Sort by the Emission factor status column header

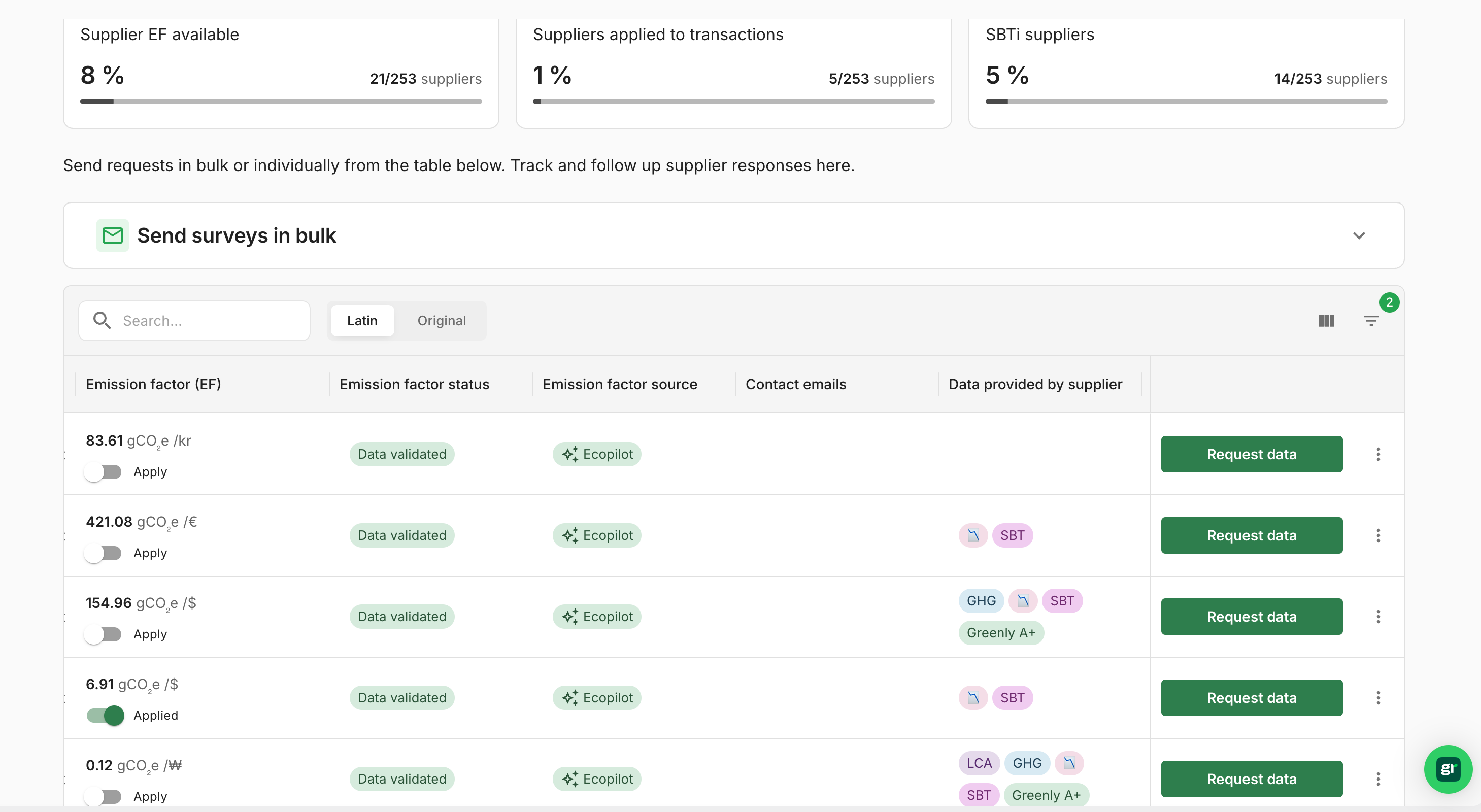414,384
